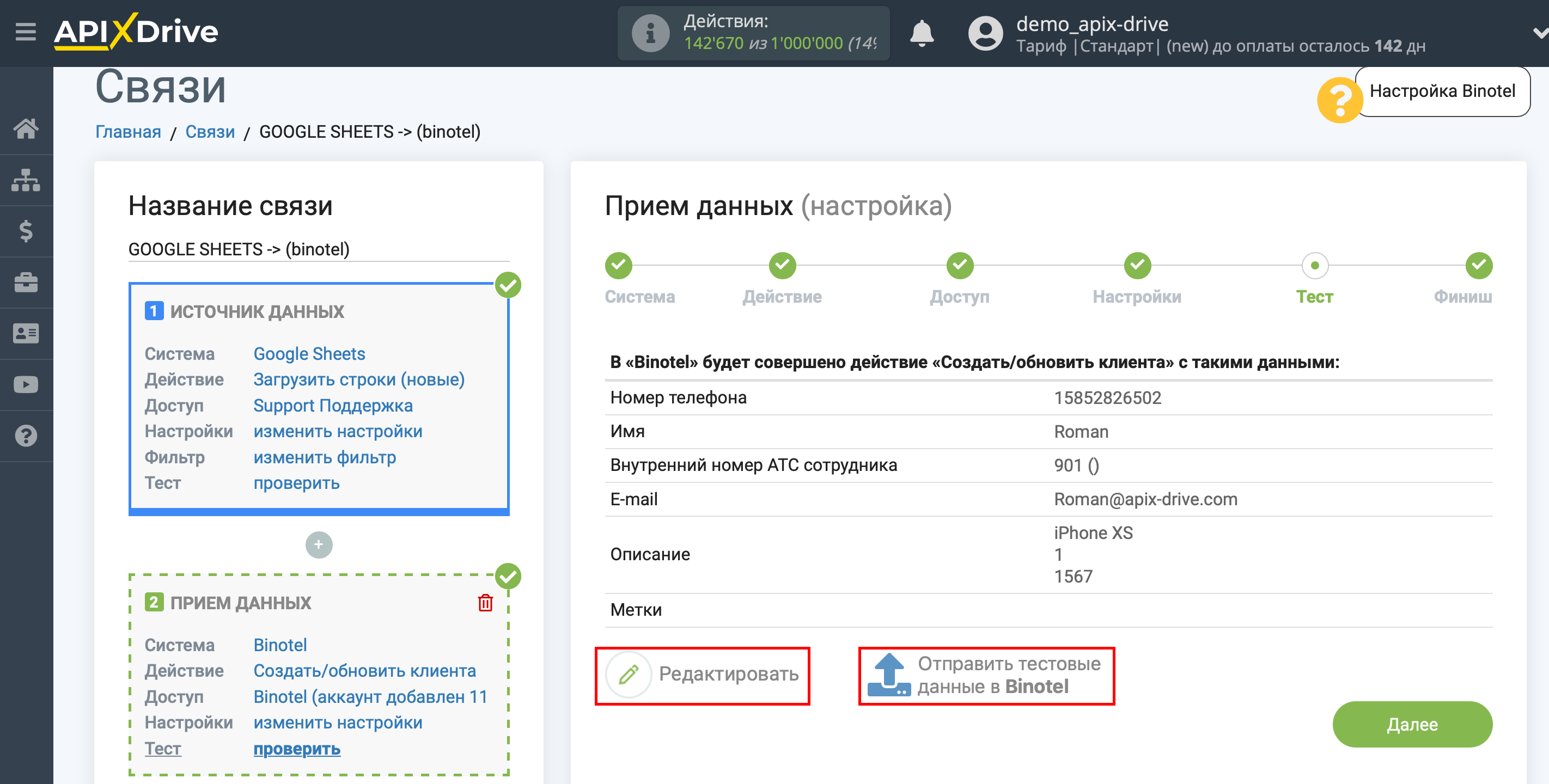Click изменить настройки in data receive block

tap(338, 722)
